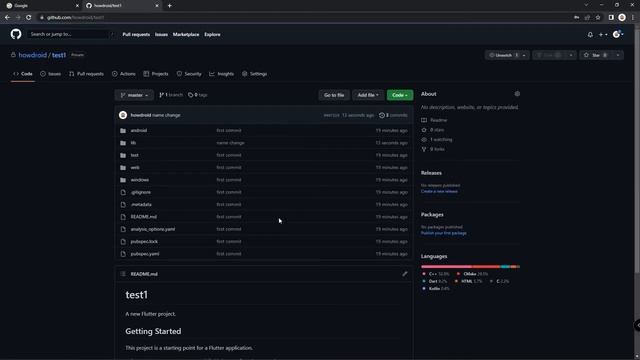Click the Kotlin color dot in Languages
Screen dimensions: 640x360
pos(424,289)
